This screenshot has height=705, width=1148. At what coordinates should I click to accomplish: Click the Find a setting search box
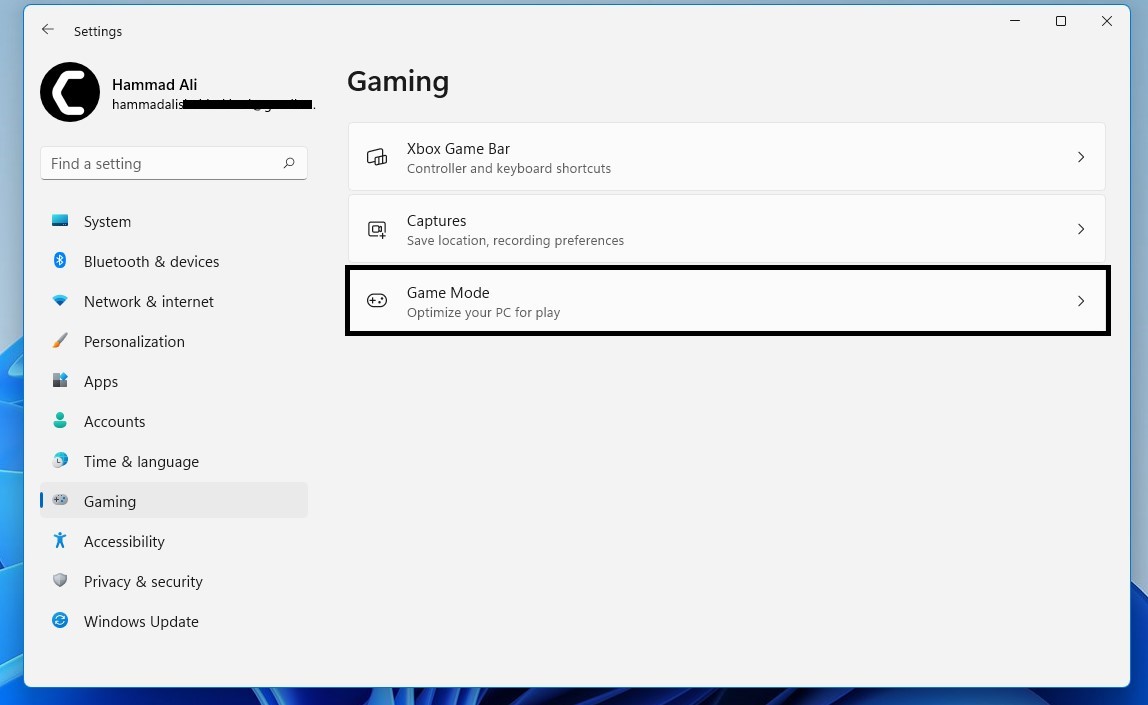click(x=160, y=164)
